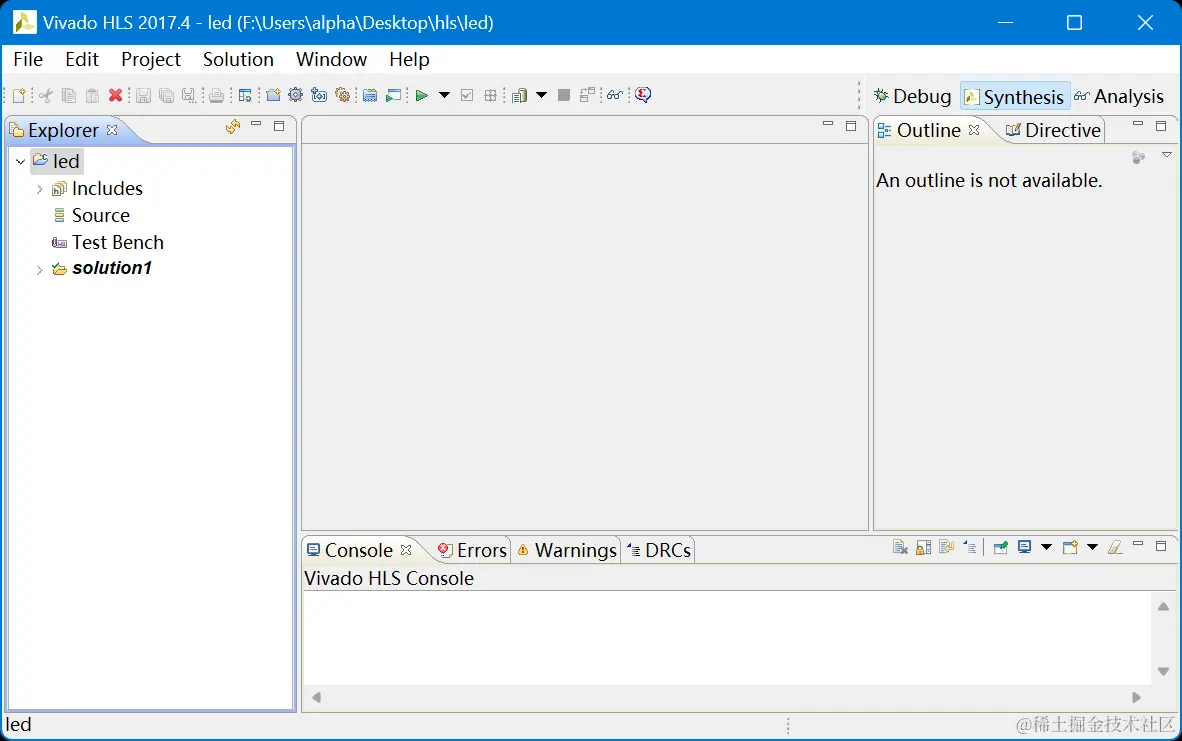Click the Compare Reports icon

point(587,95)
